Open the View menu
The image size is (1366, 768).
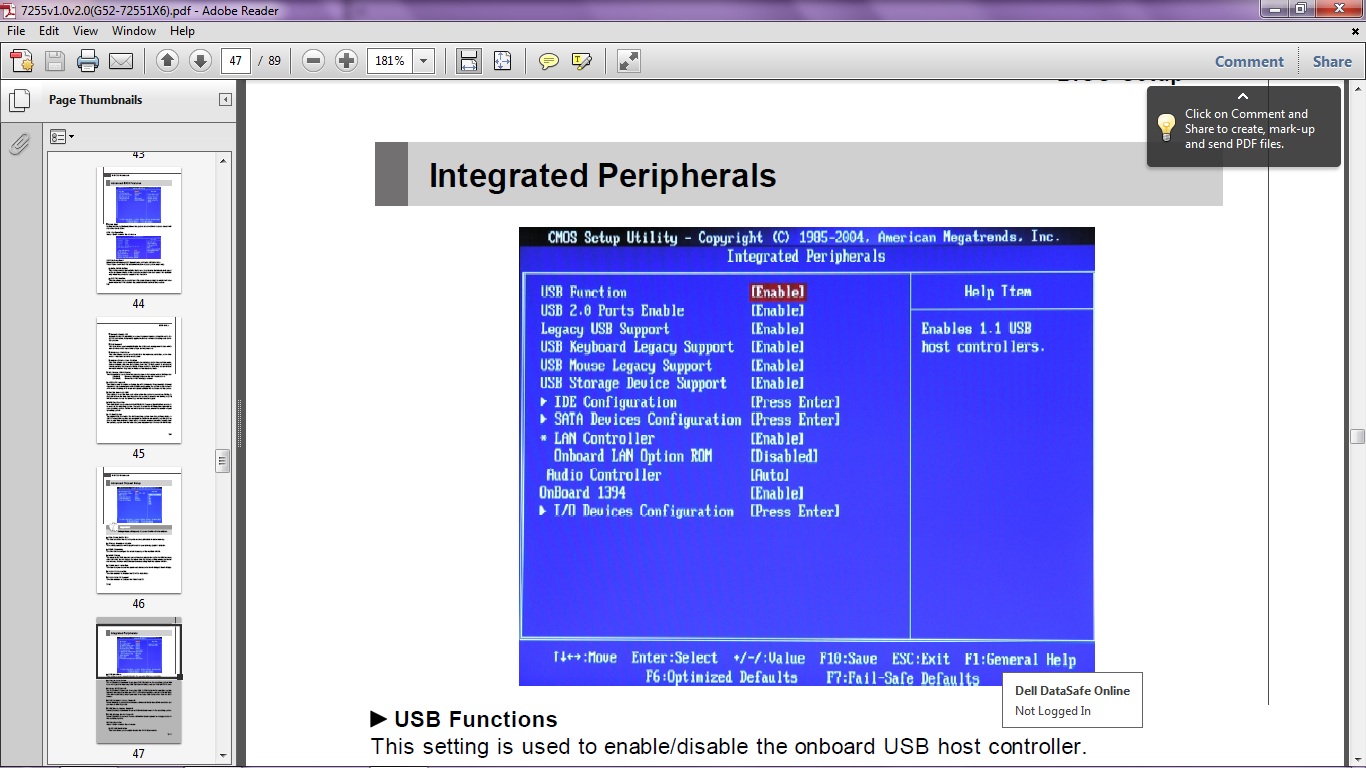click(85, 31)
